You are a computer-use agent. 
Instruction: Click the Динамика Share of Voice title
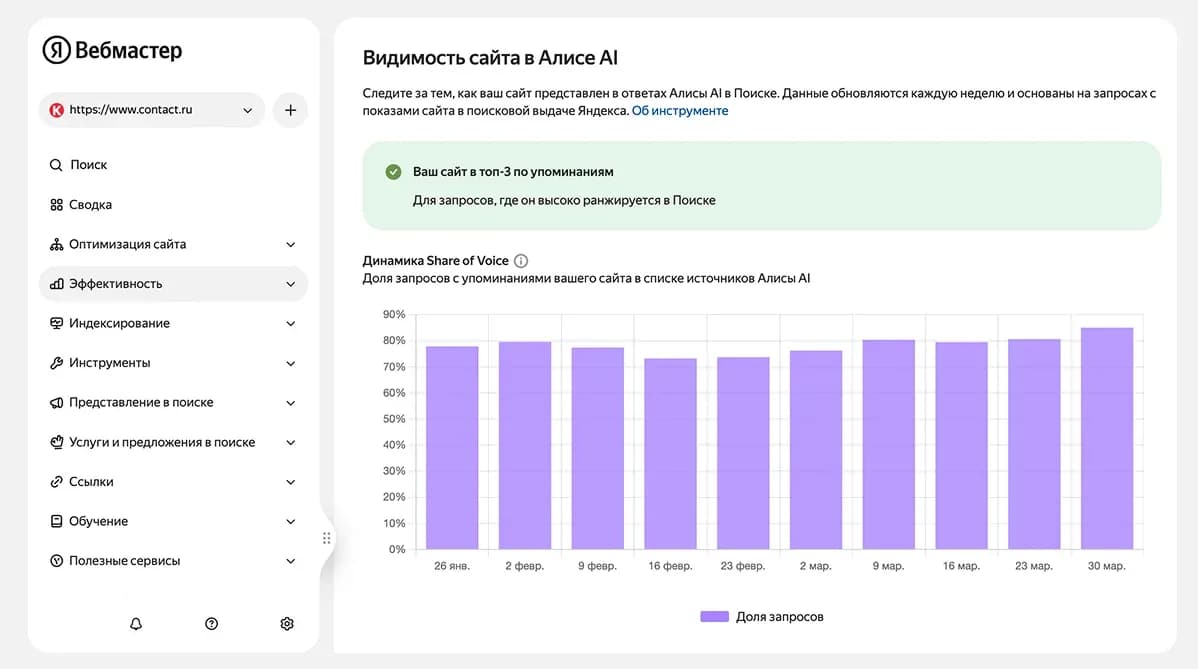click(435, 261)
